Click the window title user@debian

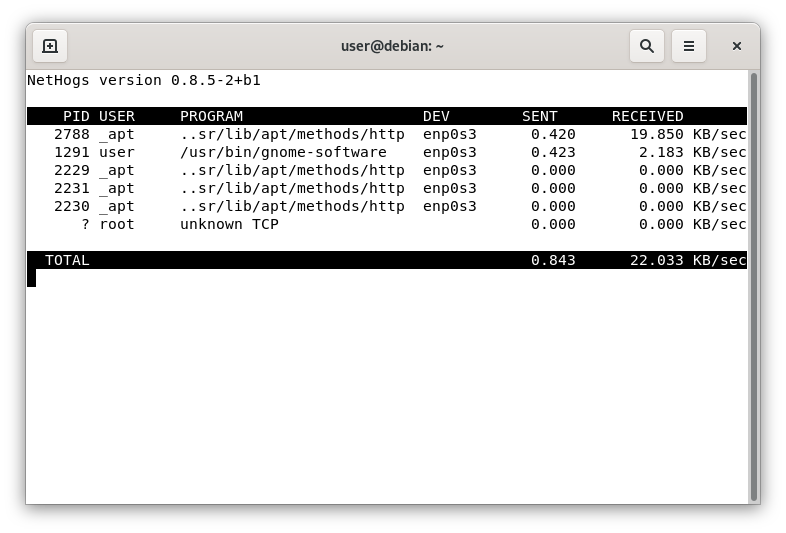392,46
